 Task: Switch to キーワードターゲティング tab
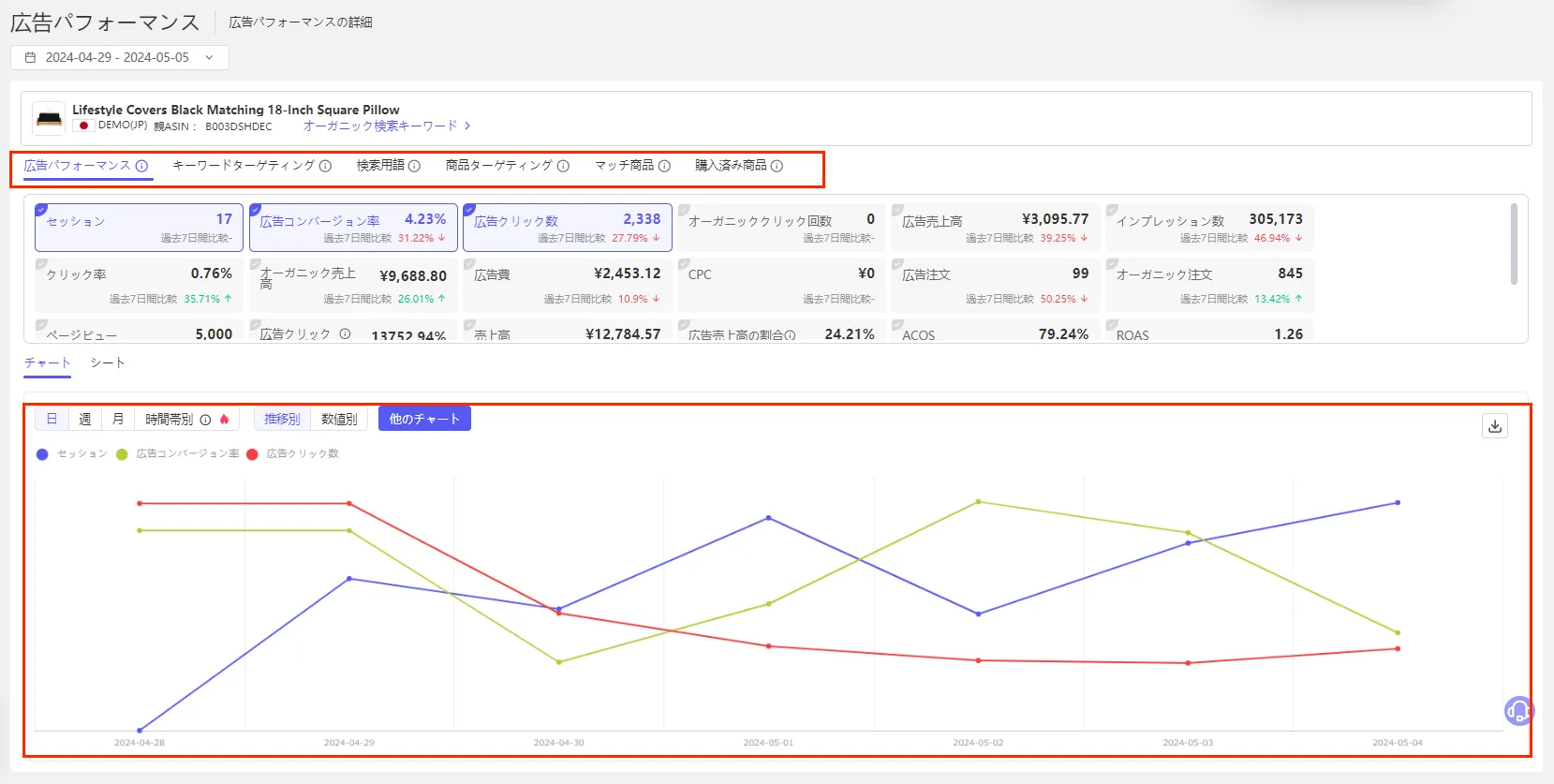244,166
